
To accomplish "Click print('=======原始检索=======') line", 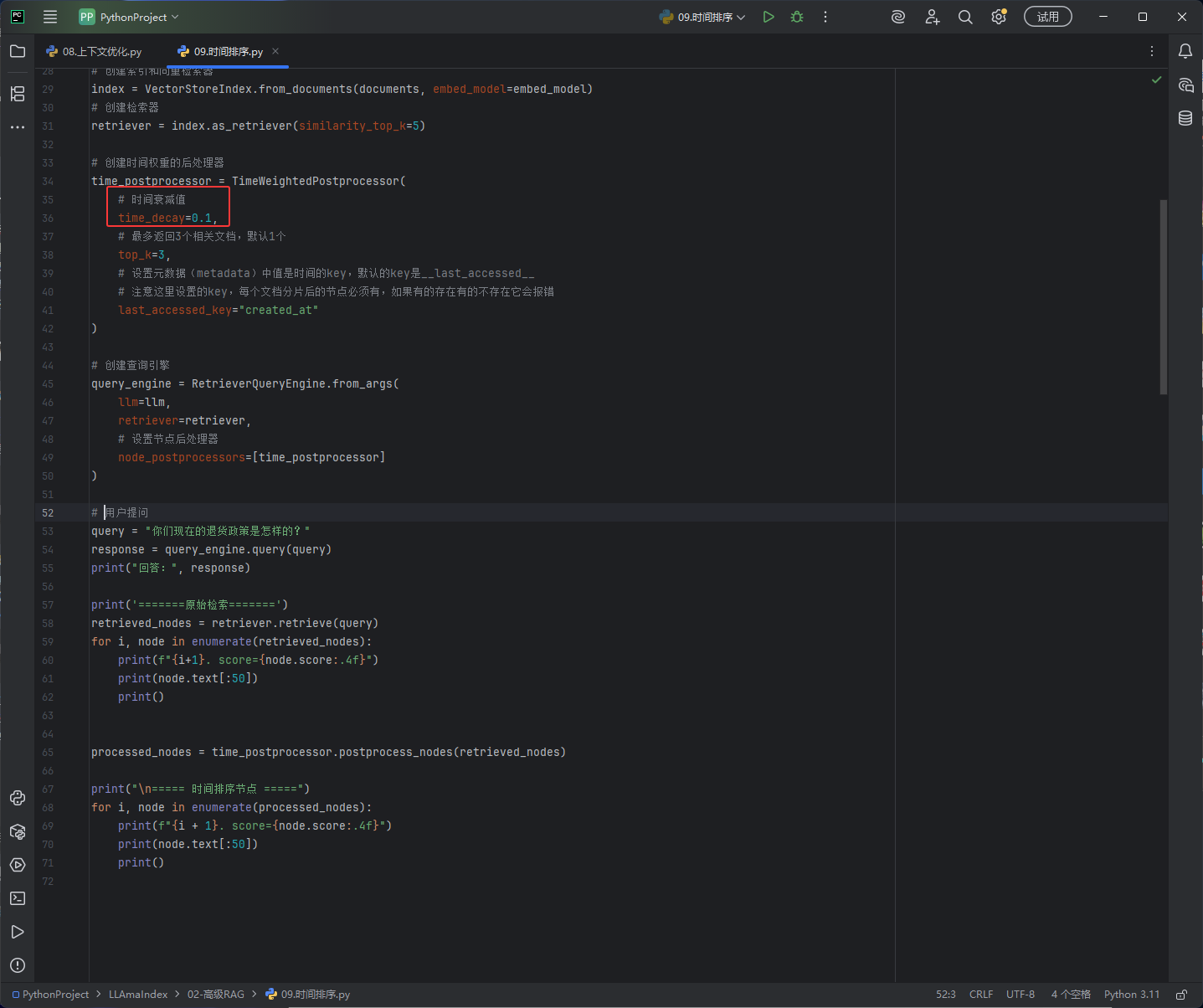I will (x=189, y=604).
